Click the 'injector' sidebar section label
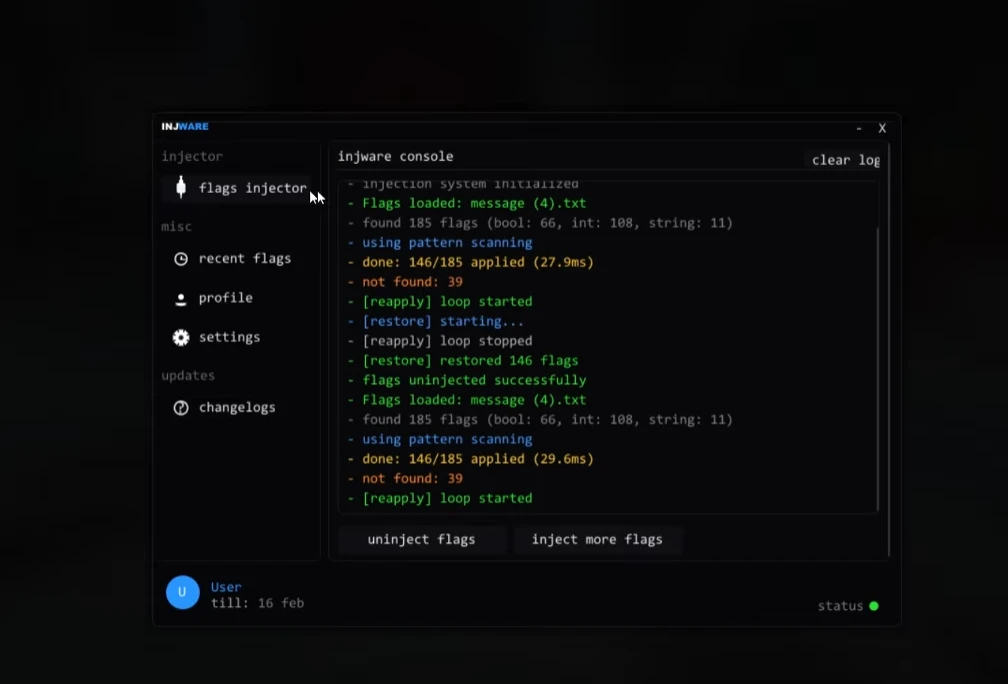Image resolution: width=1008 pixels, height=684 pixels. point(192,156)
